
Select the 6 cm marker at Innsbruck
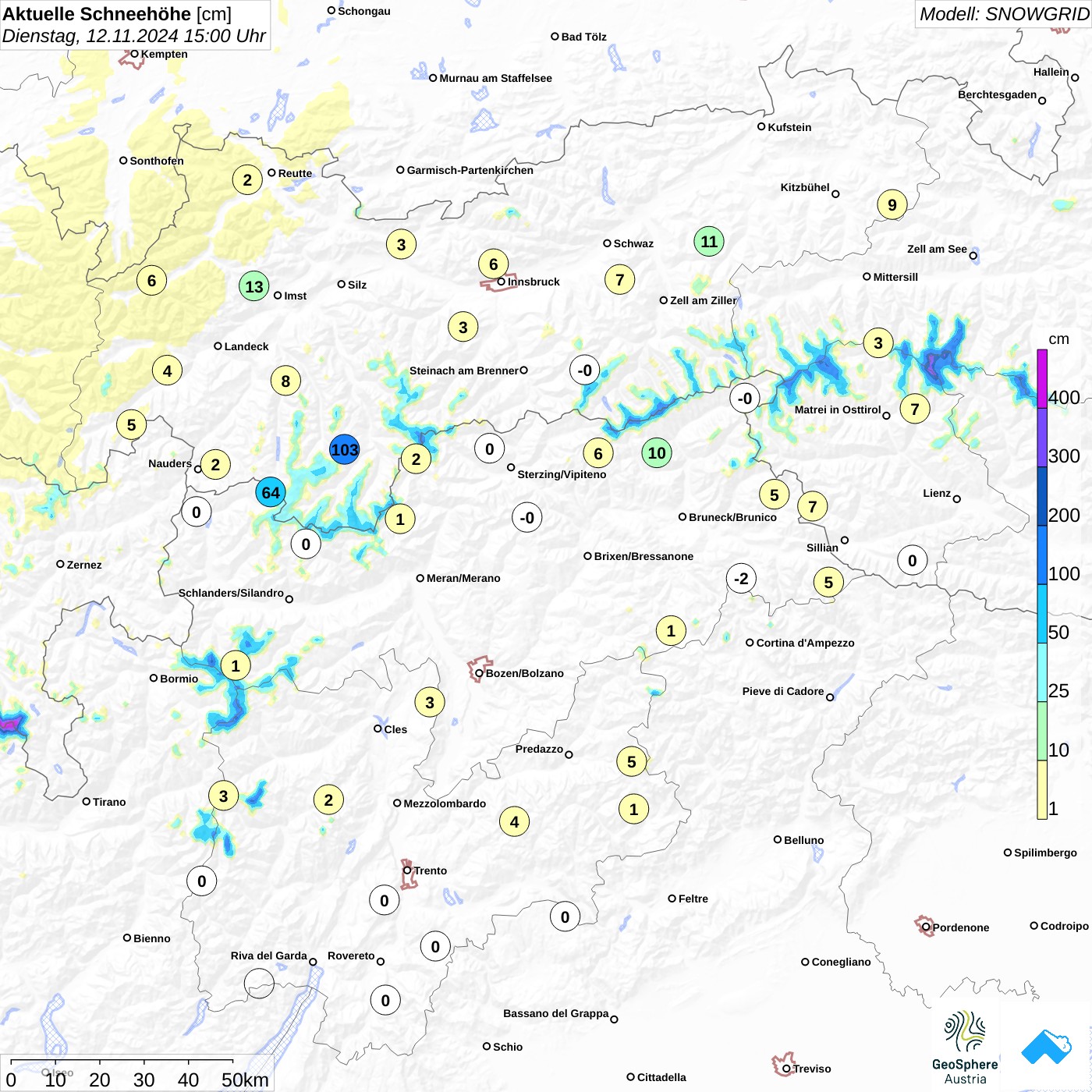(494, 264)
